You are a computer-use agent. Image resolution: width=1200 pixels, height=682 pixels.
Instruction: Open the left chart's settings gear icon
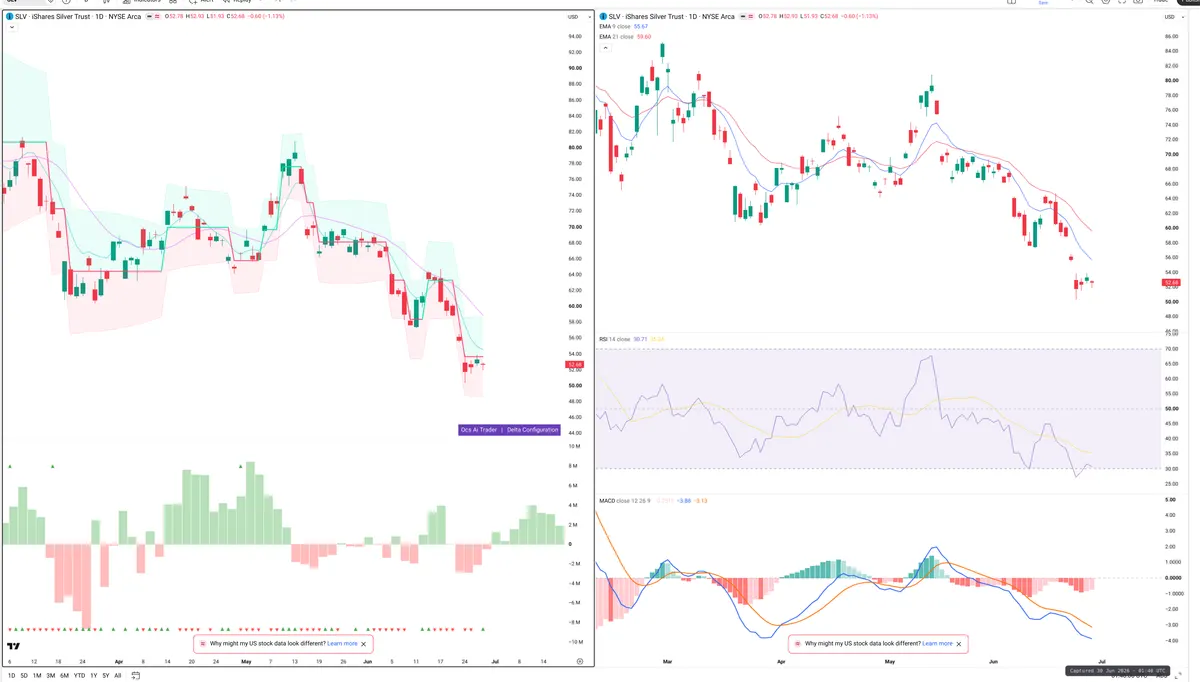(x=580, y=662)
